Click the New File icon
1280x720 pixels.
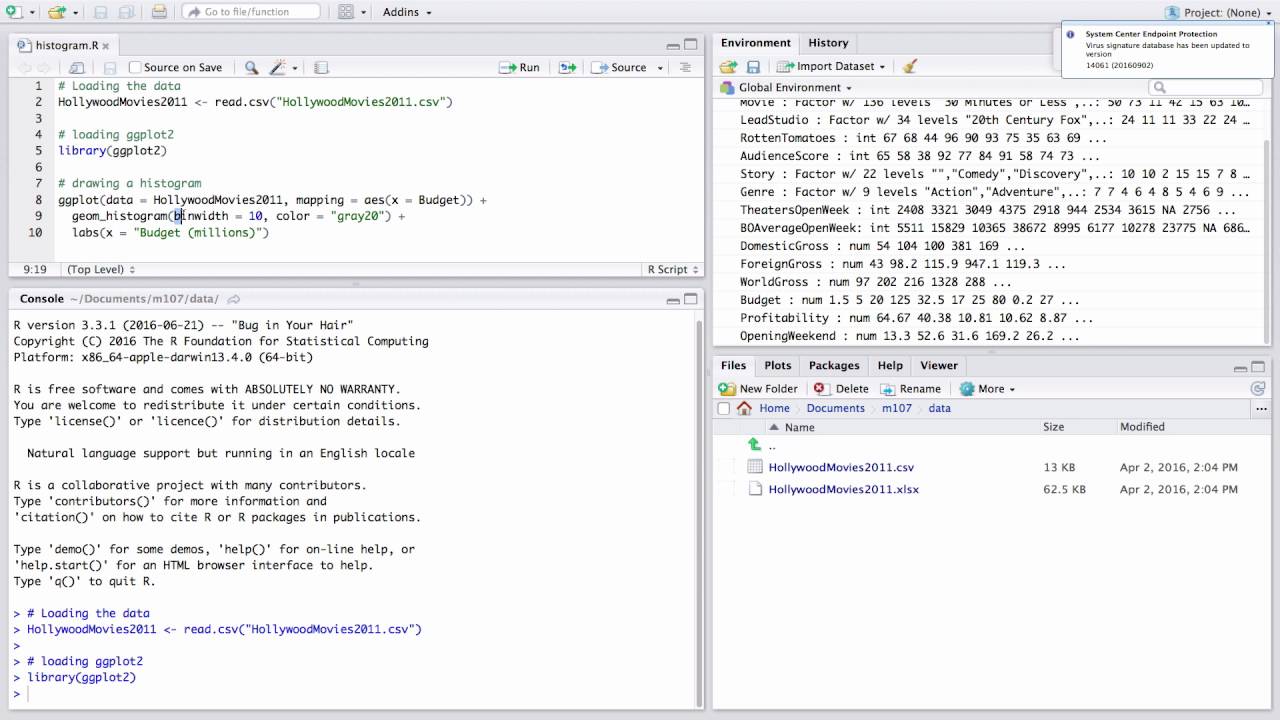point(13,12)
